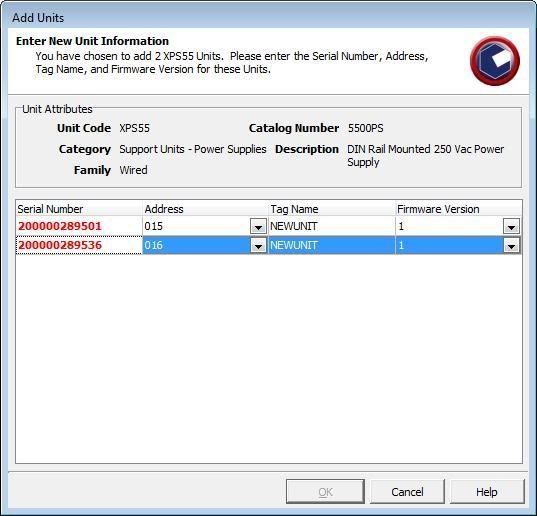Open Address dropdown for address 015

258,227
